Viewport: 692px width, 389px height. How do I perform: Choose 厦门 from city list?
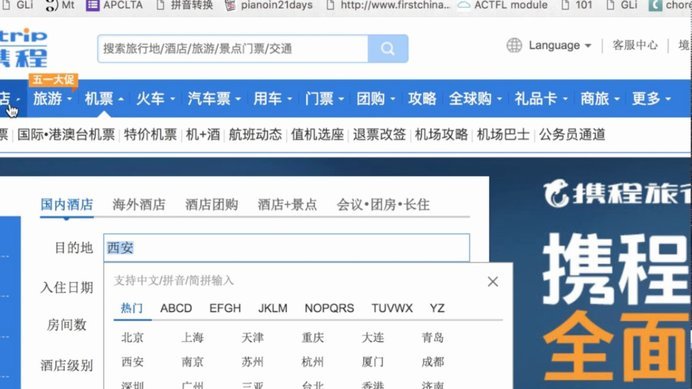pyautogui.click(x=372, y=362)
